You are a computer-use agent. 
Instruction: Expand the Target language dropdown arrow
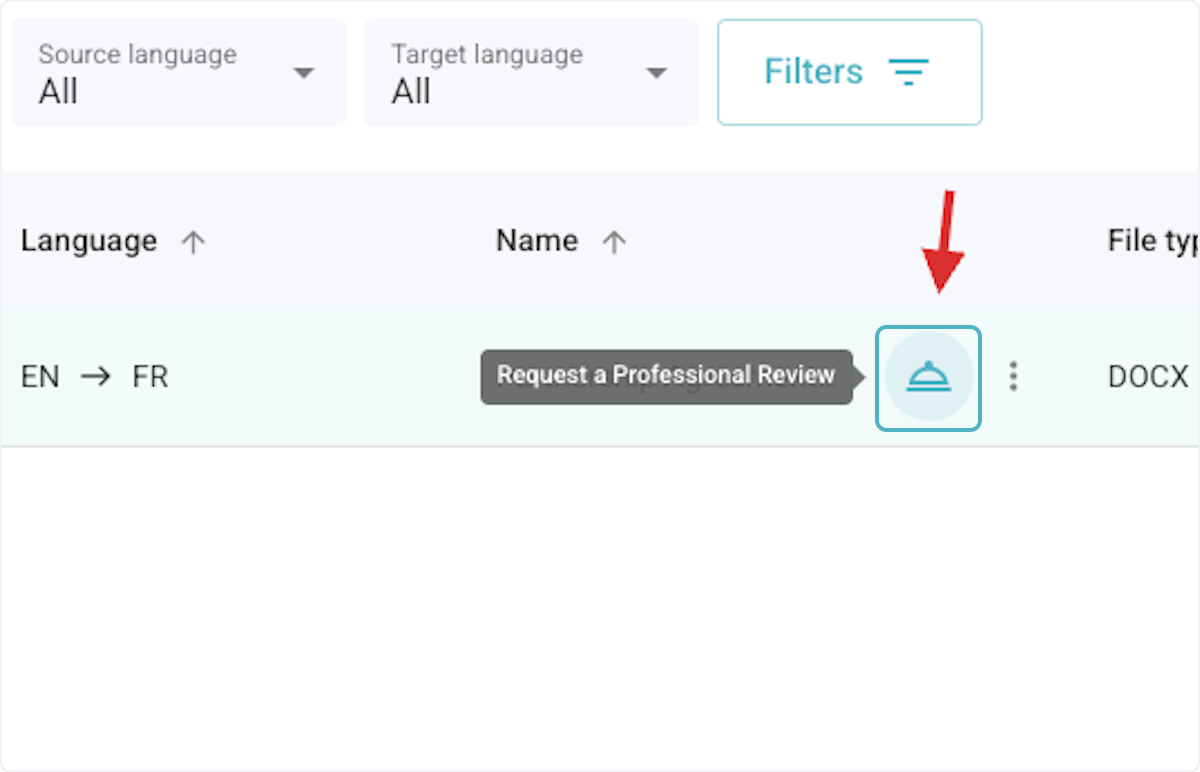click(x=656, y=73)
